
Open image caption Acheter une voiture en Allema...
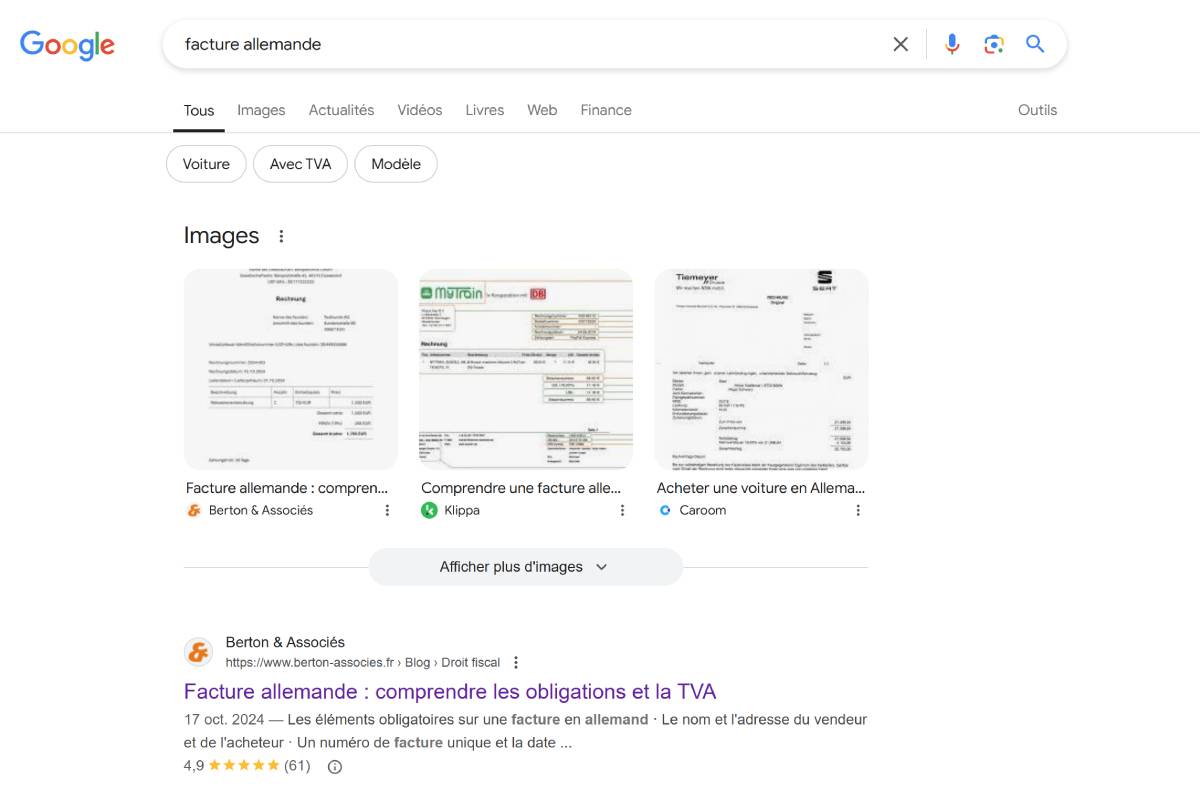[761, 488]
